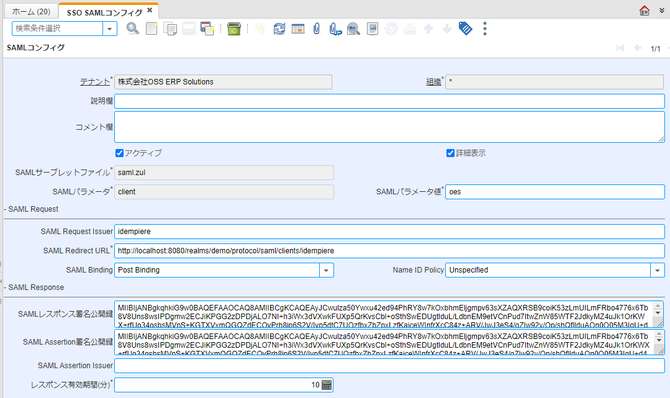Click the レスポンス有効期間(分) number field
Viewport: 670px width, 398px height.
(218, 385)
